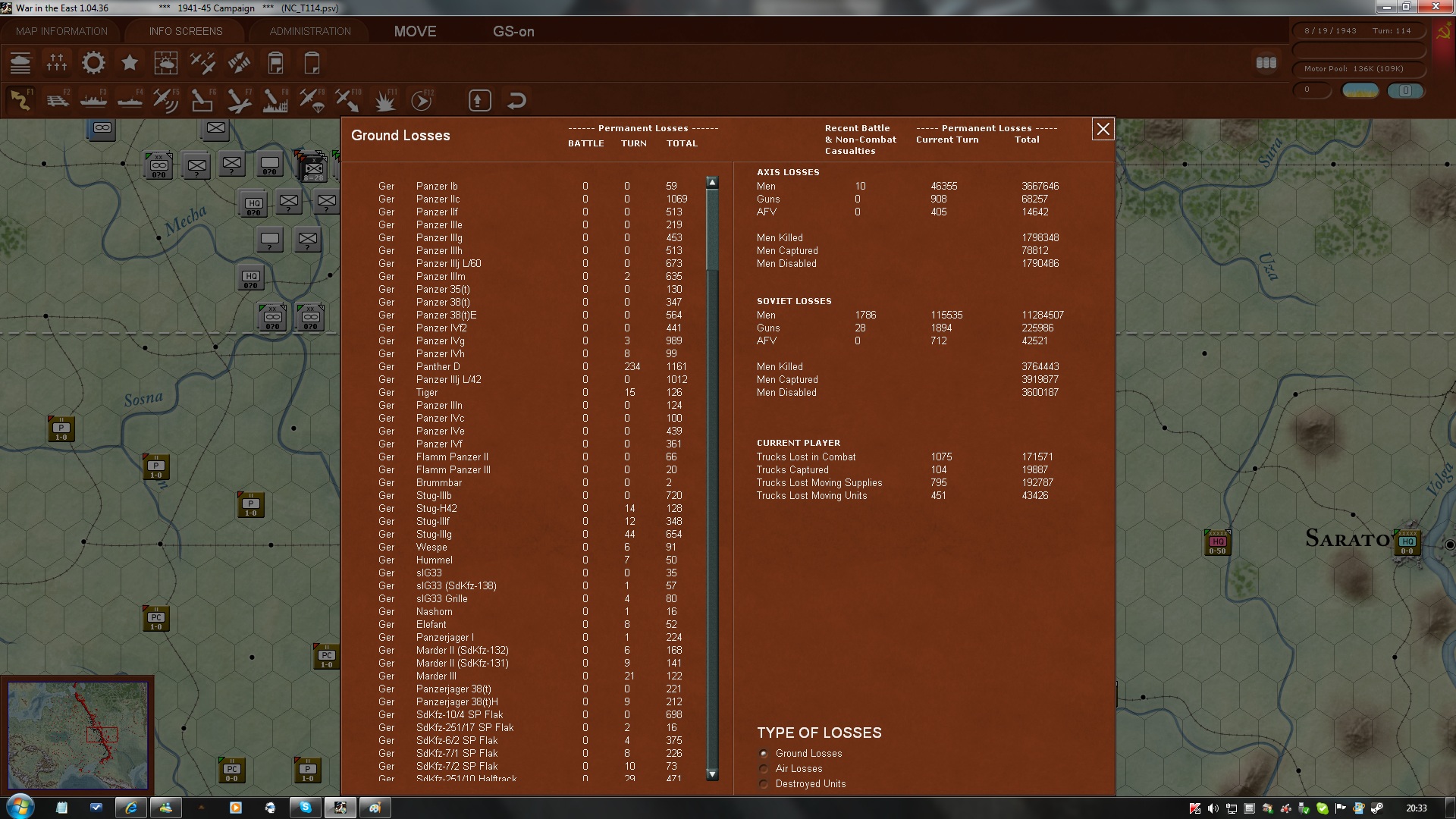
Task: Open the losses screen crosses icon
Action: click(57, 63)
